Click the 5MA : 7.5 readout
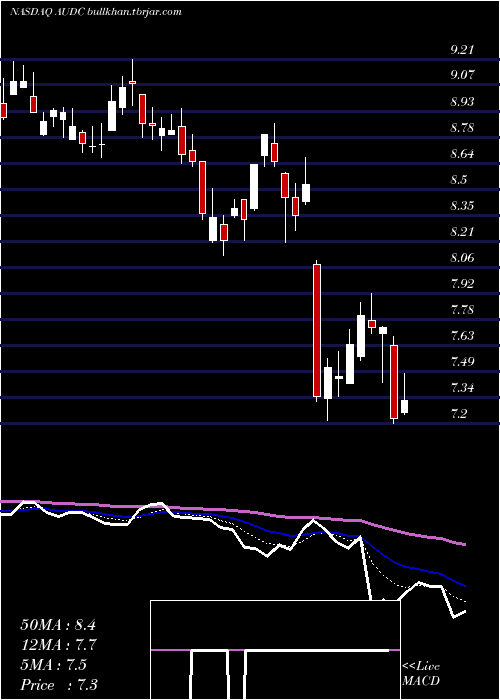Image resolution: width=500 pixels, height=700 pixels. (x=53, y=665)
